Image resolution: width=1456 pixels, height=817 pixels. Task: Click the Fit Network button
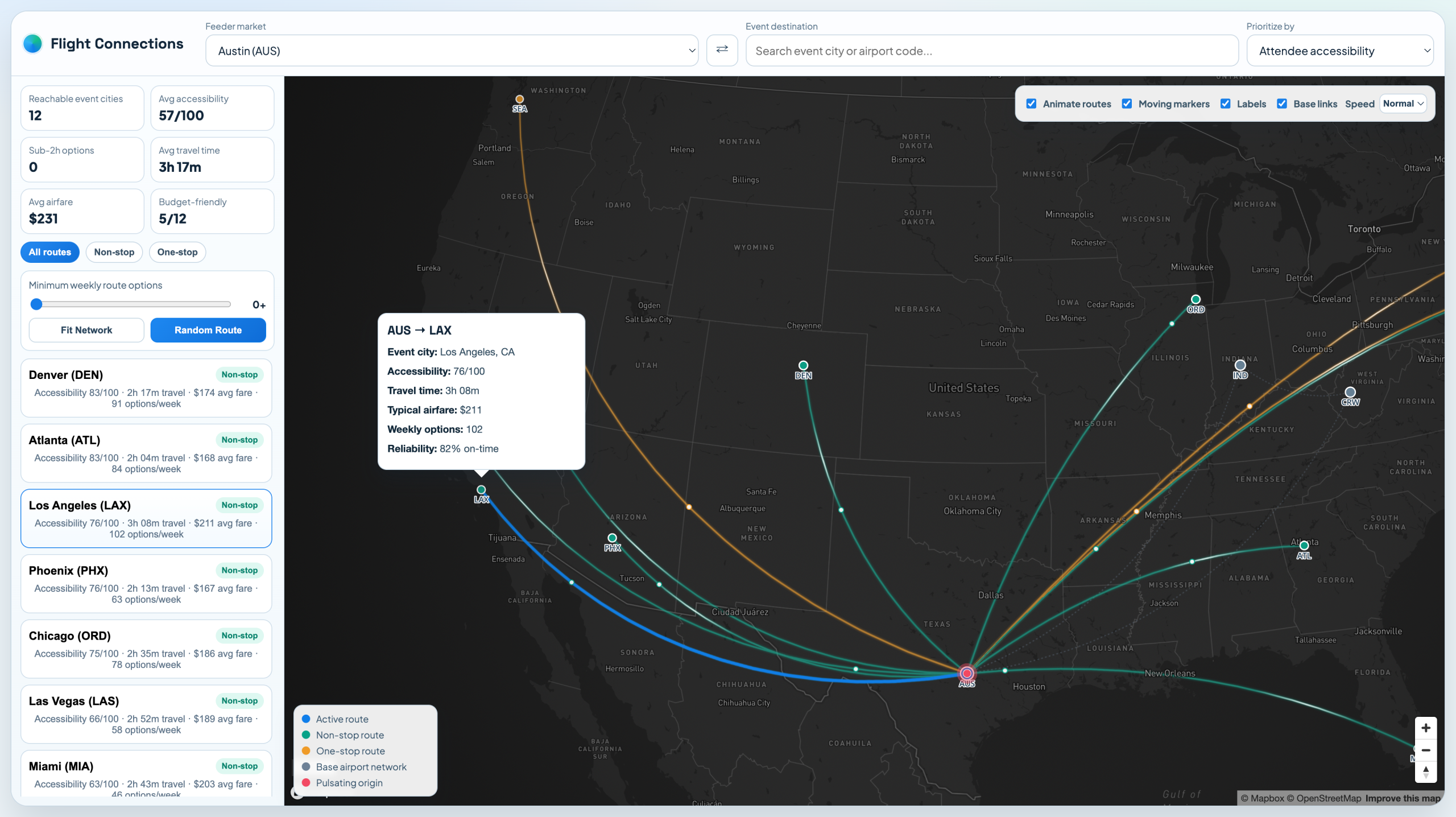click(86, 330)
